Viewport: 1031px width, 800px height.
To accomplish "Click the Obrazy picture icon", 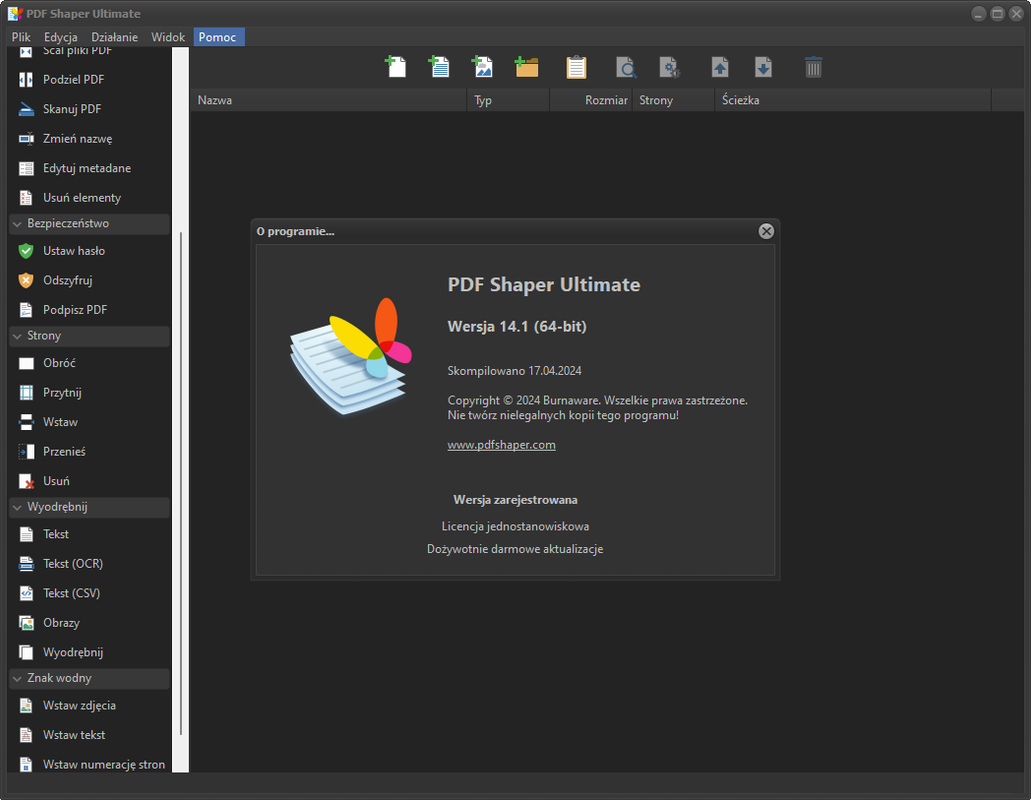I will click(x=26, y=623).
